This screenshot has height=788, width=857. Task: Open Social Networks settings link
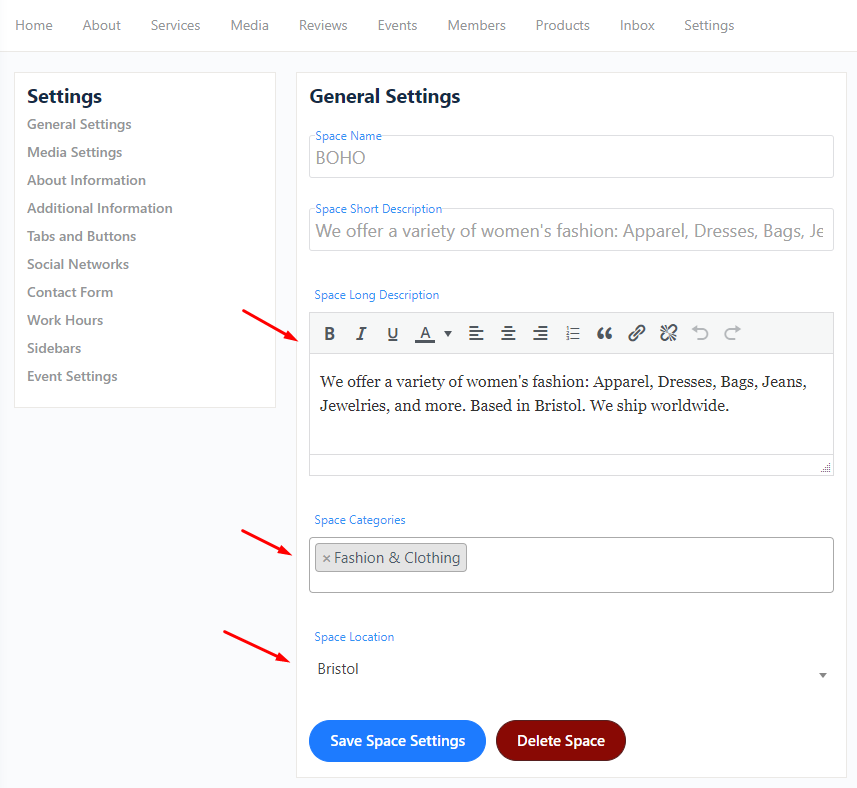pyautogui.click(x=78, y=264)
